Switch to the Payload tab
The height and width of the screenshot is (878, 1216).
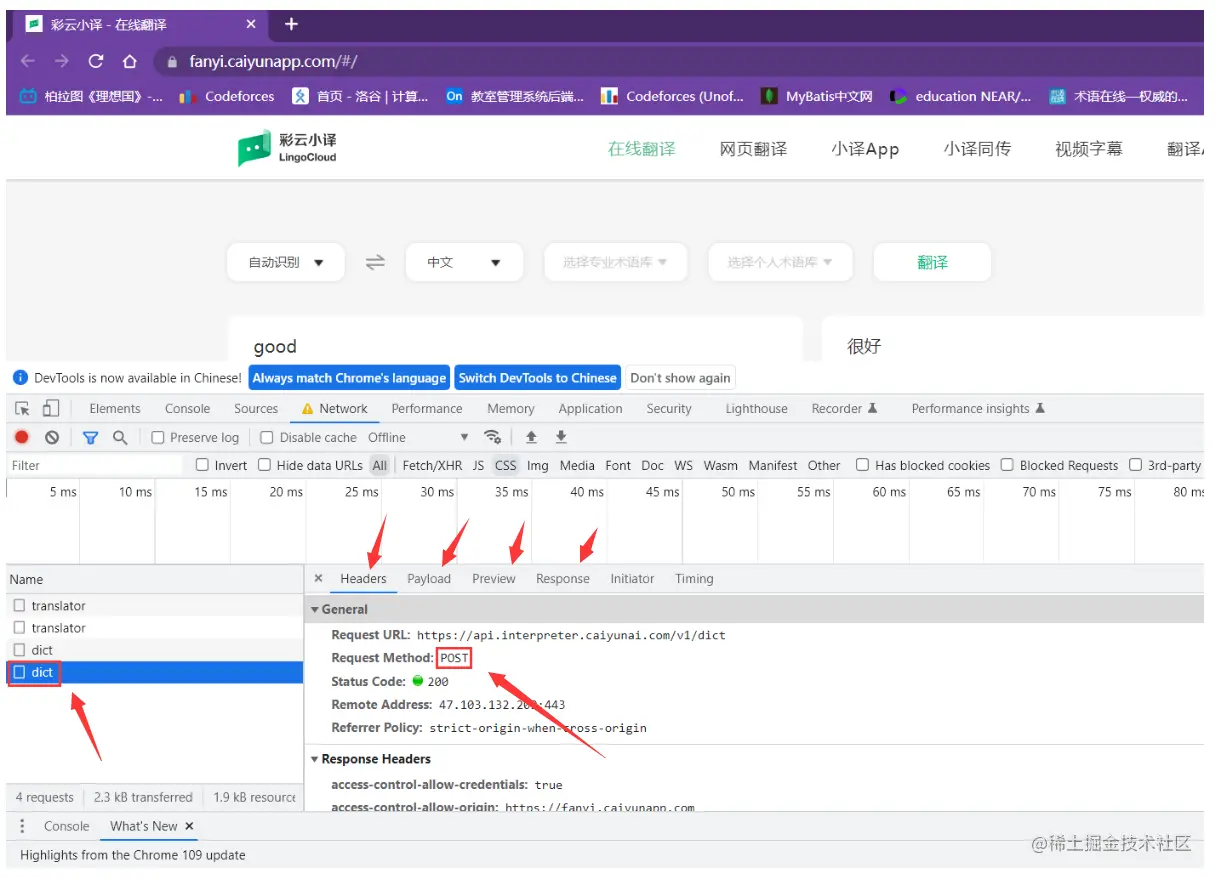429,578
